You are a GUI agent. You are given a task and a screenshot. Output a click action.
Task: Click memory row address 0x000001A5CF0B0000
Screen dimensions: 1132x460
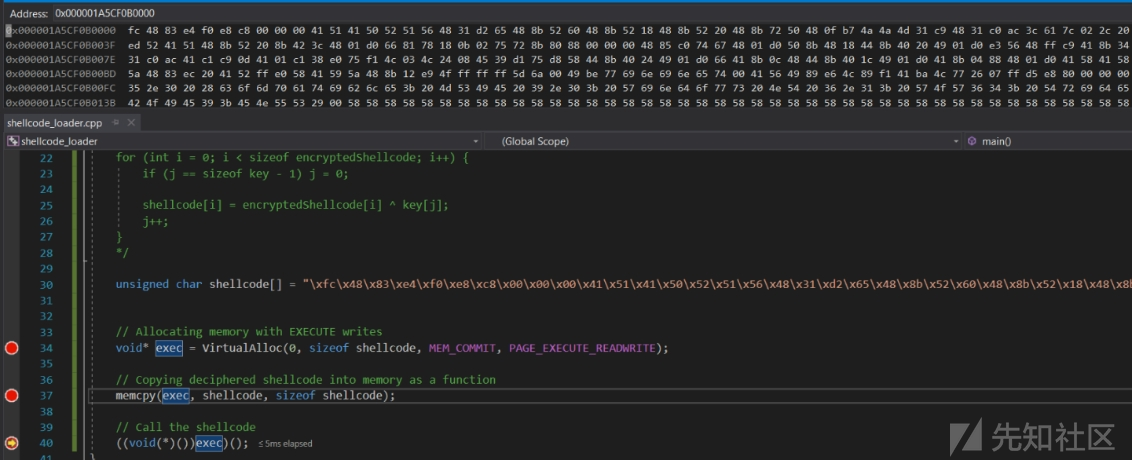pos(61,31)
